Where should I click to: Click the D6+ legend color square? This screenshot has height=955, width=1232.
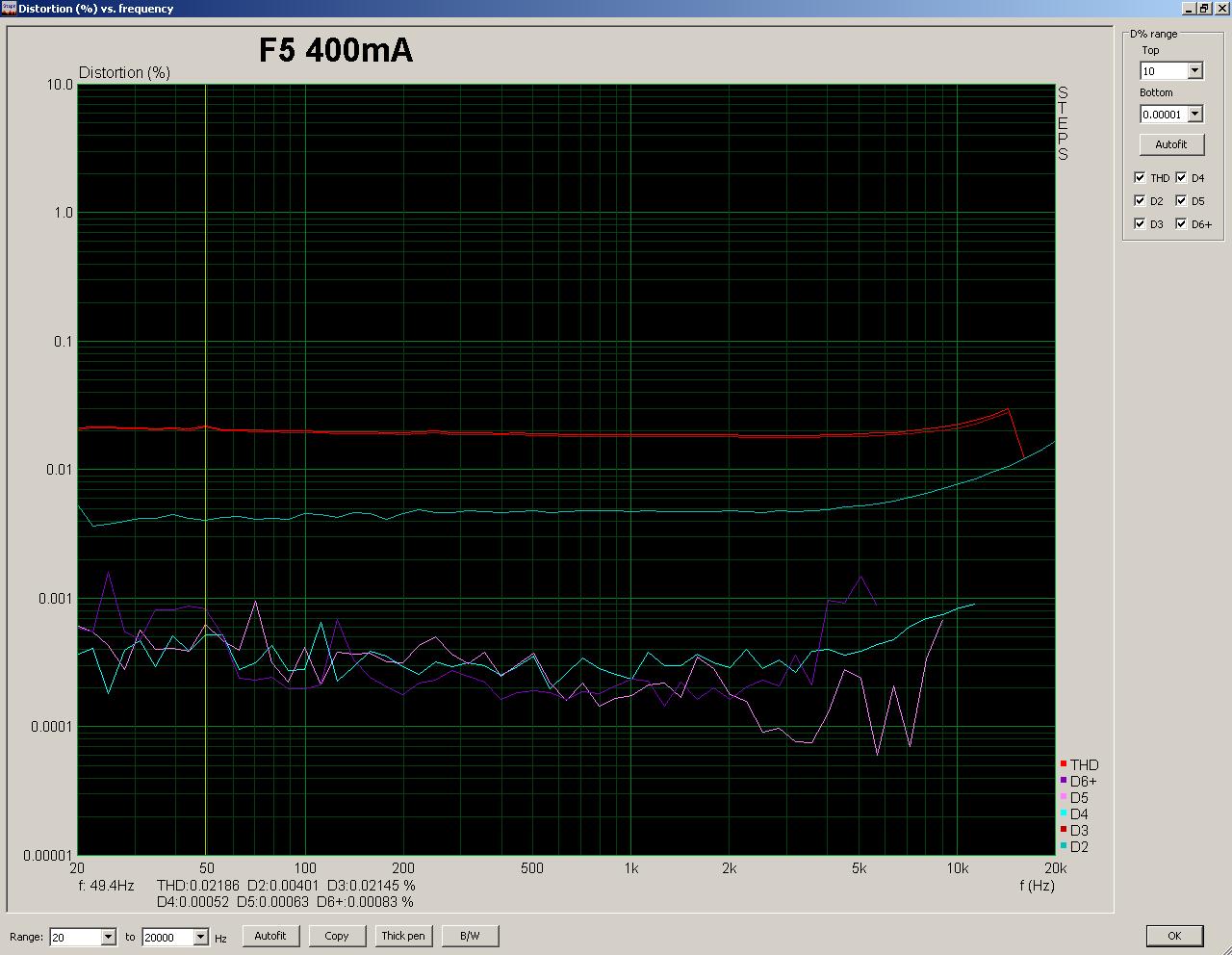(1064, 781)
